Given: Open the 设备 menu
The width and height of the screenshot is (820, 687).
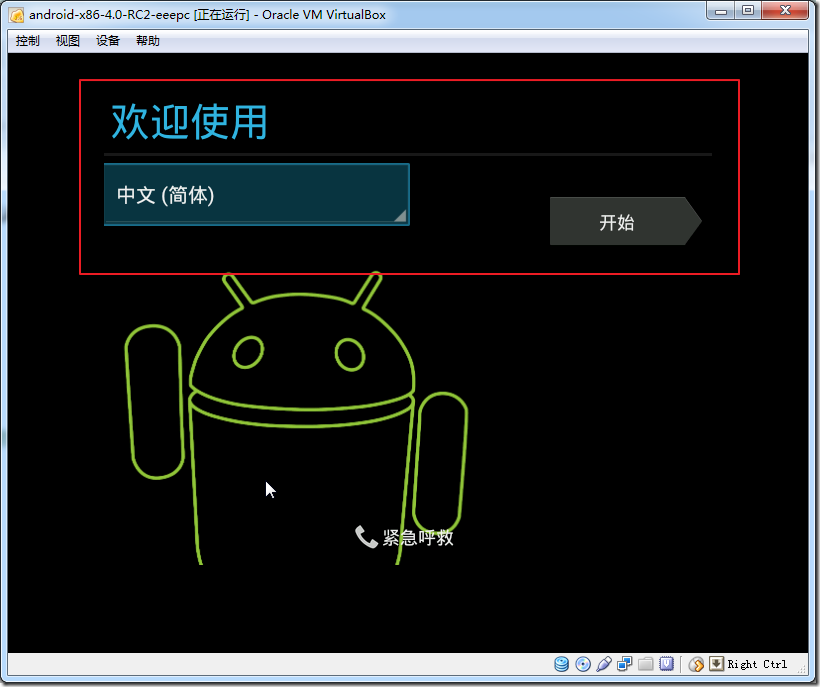Looking at the screenshot, I should point(108,41).
